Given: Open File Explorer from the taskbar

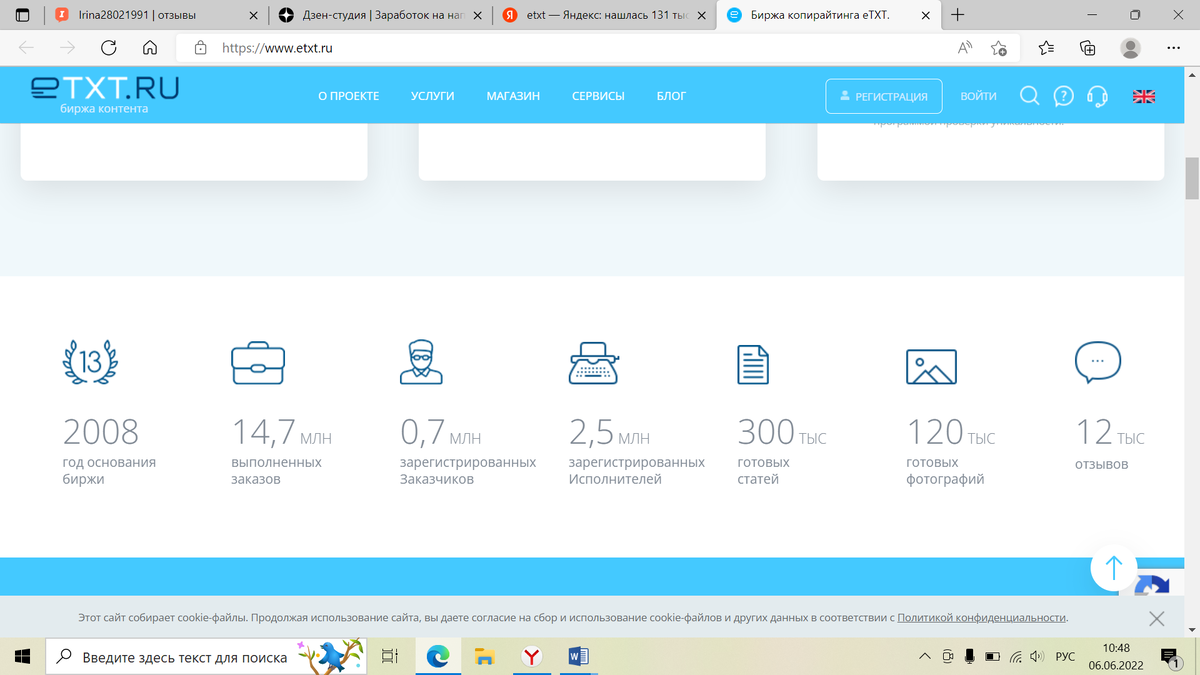Looking at the screenshot, I should (485, 656).
